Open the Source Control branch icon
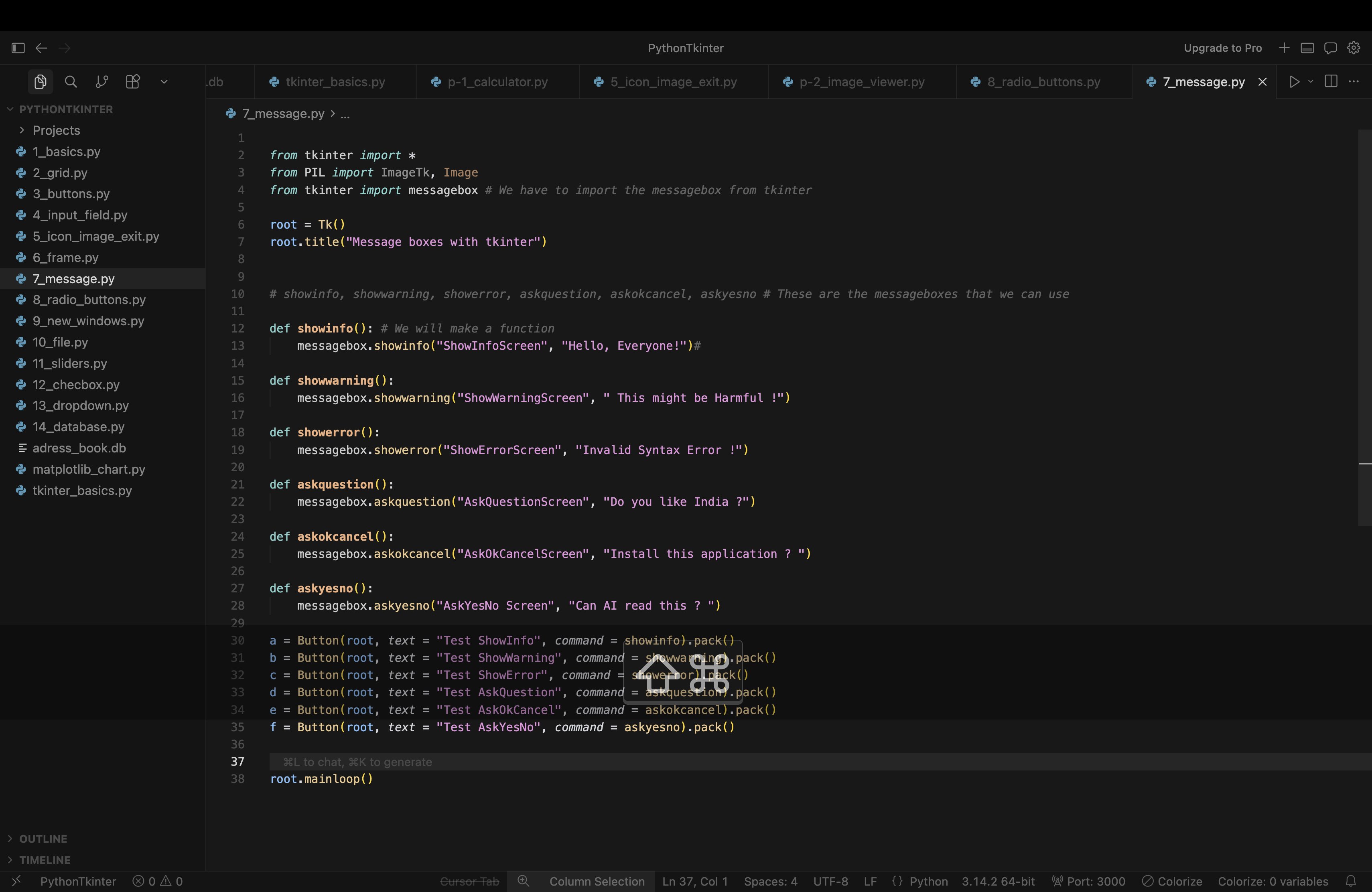Image resolution: width=1372 pixels, height=892 pixels. coord(101,82)
